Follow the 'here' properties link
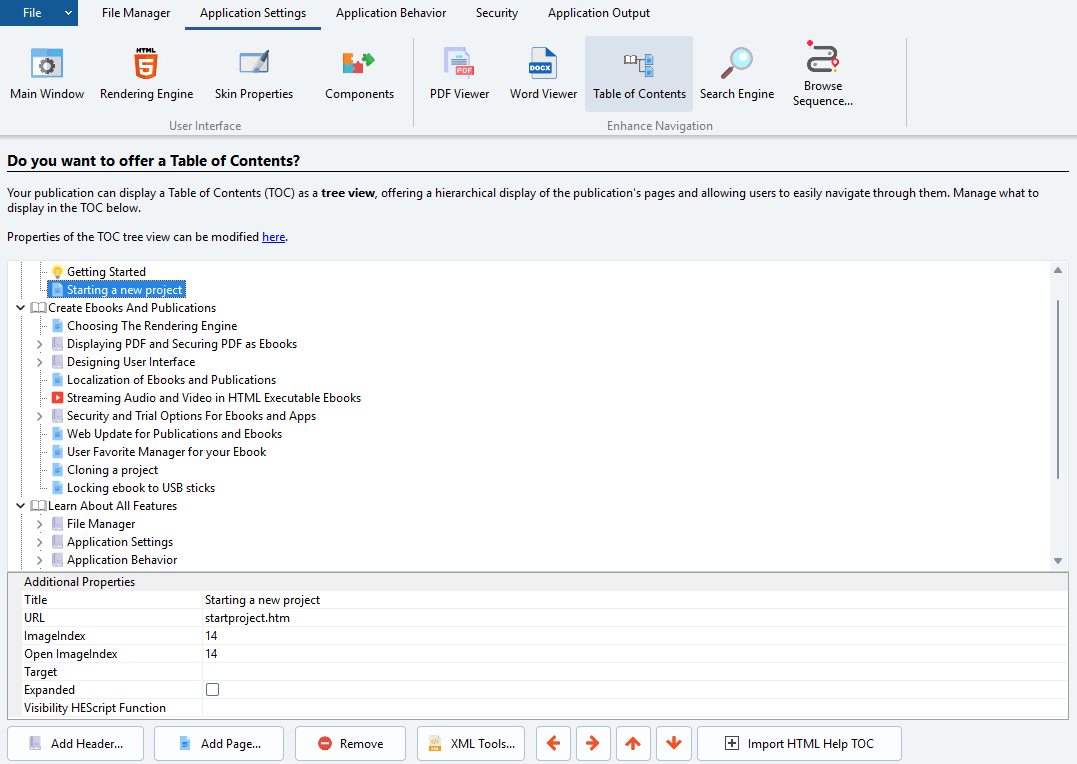 (273, 237)
